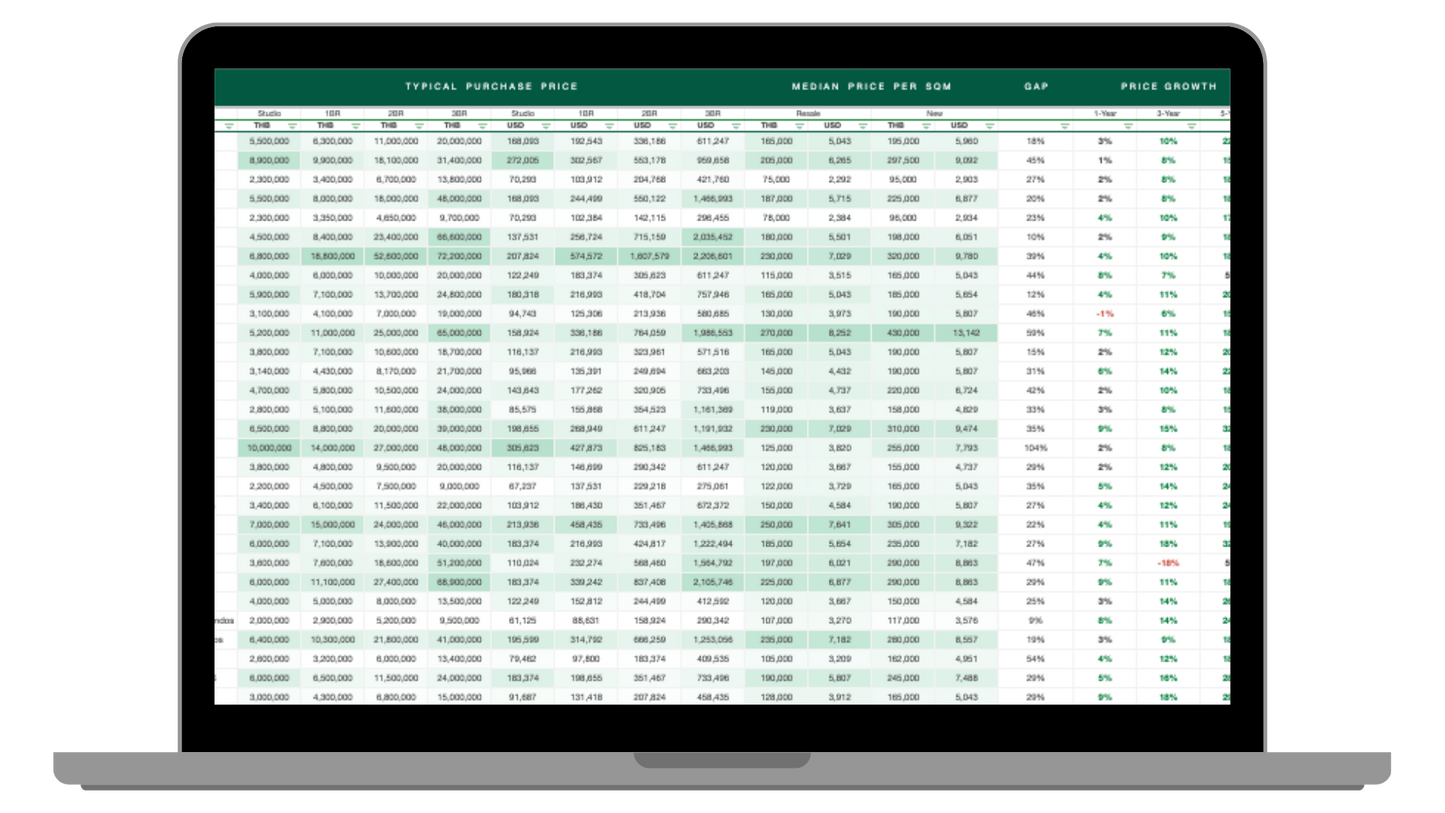Open the filter for the Resale THB column
1445x813 pixels.
pyautogui.click(x=800, y=127)
